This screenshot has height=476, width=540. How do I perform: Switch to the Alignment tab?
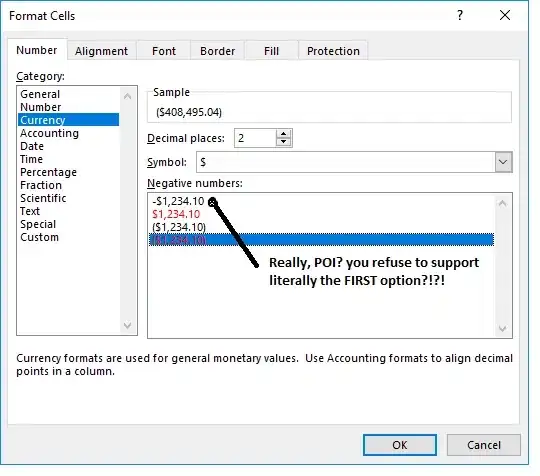click(x=102, y=51)
